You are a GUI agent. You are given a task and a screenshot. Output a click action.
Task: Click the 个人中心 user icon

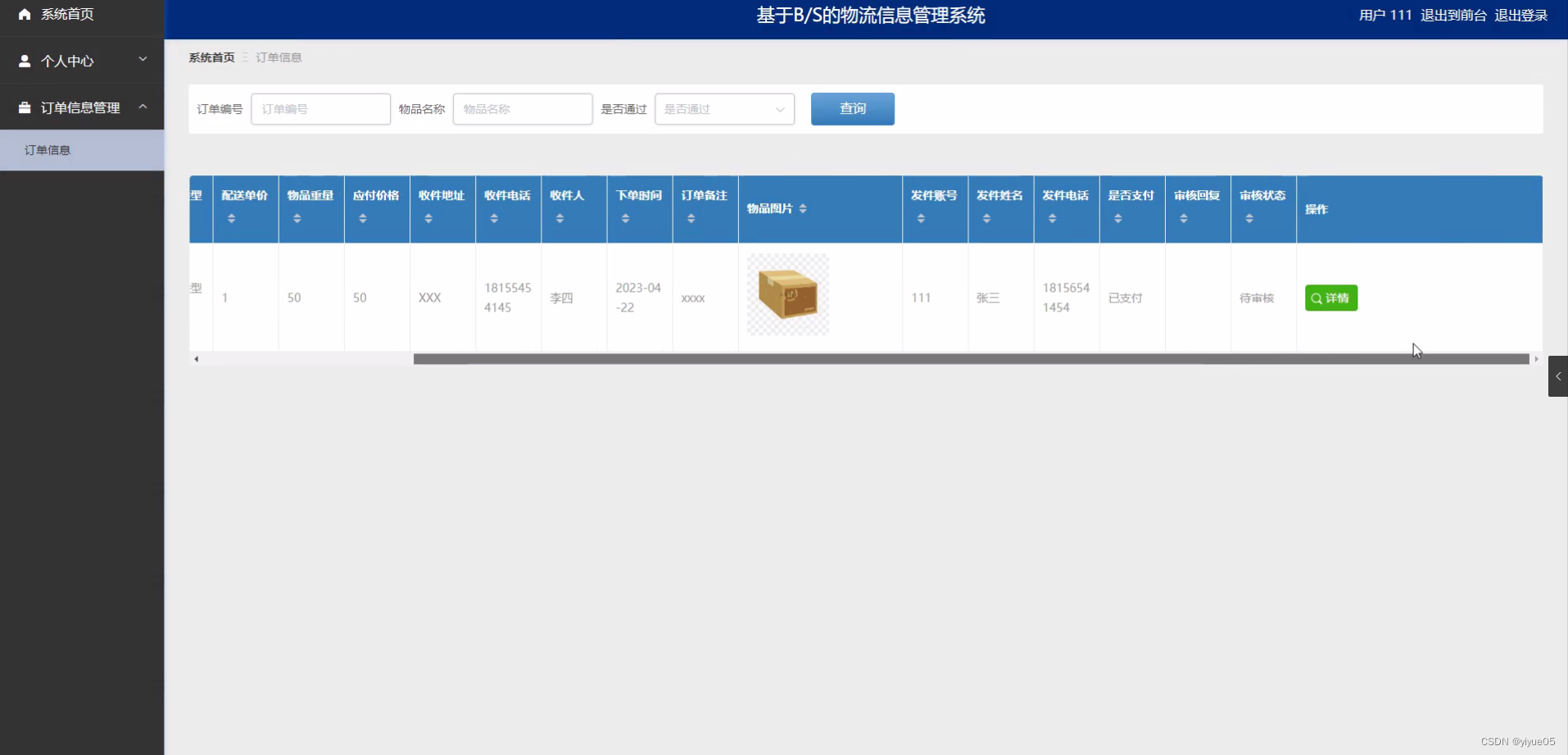[x=25, y=61]
